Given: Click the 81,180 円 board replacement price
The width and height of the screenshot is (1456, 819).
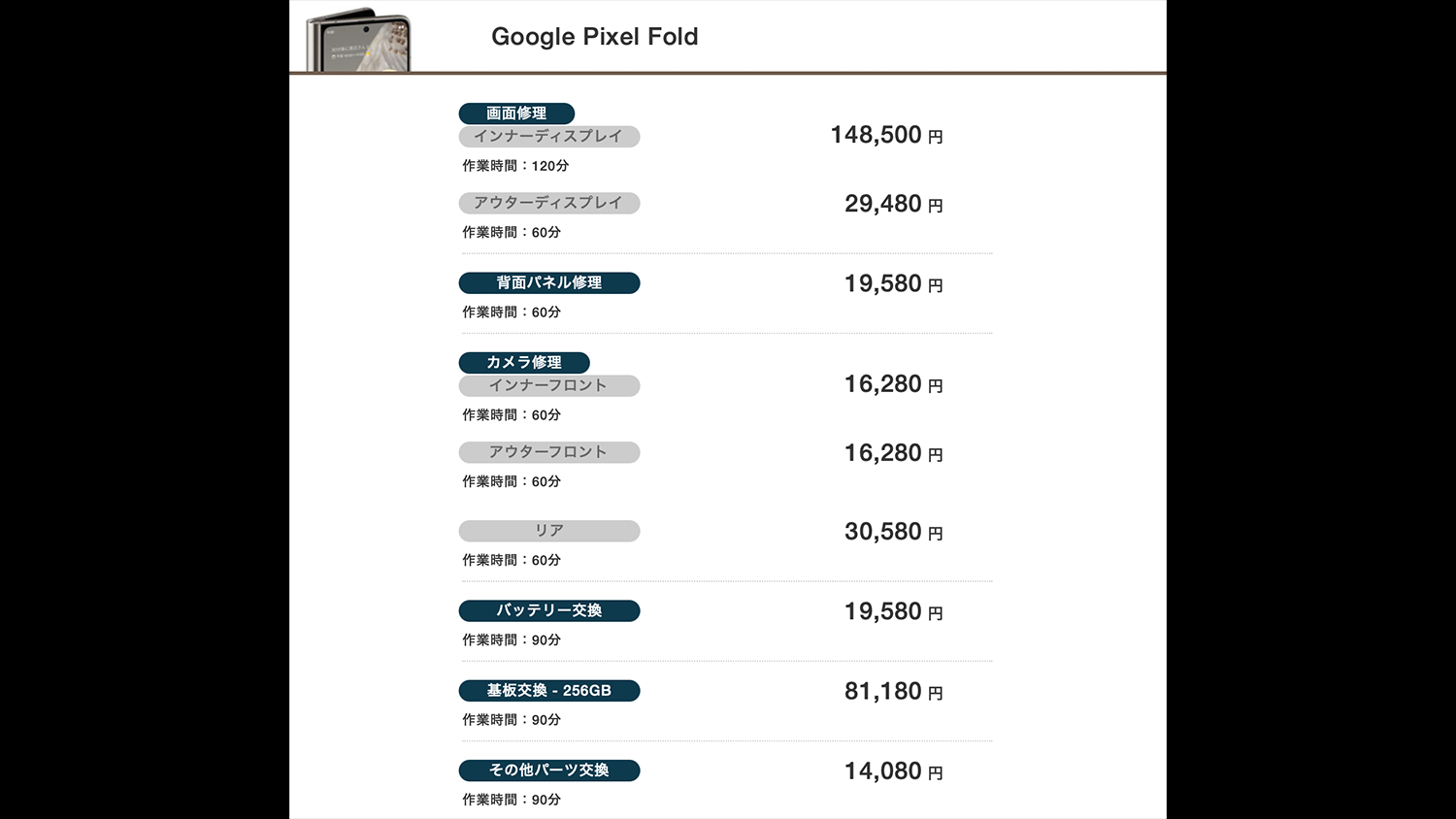Looking at the screenshot, I should click(892, 691).
